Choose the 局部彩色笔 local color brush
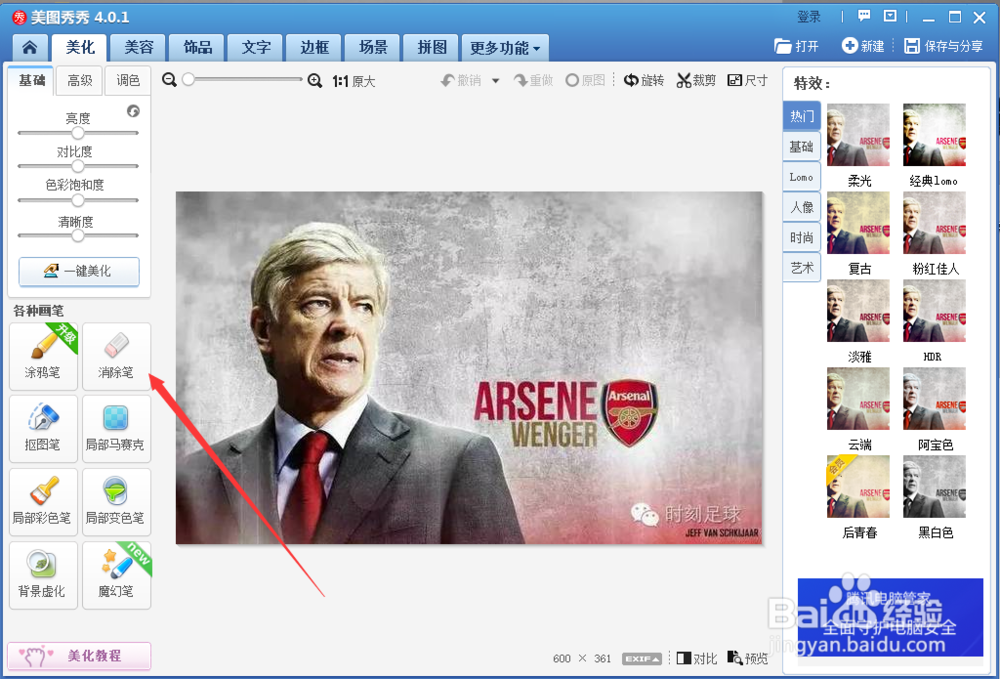 pos(43,502)
